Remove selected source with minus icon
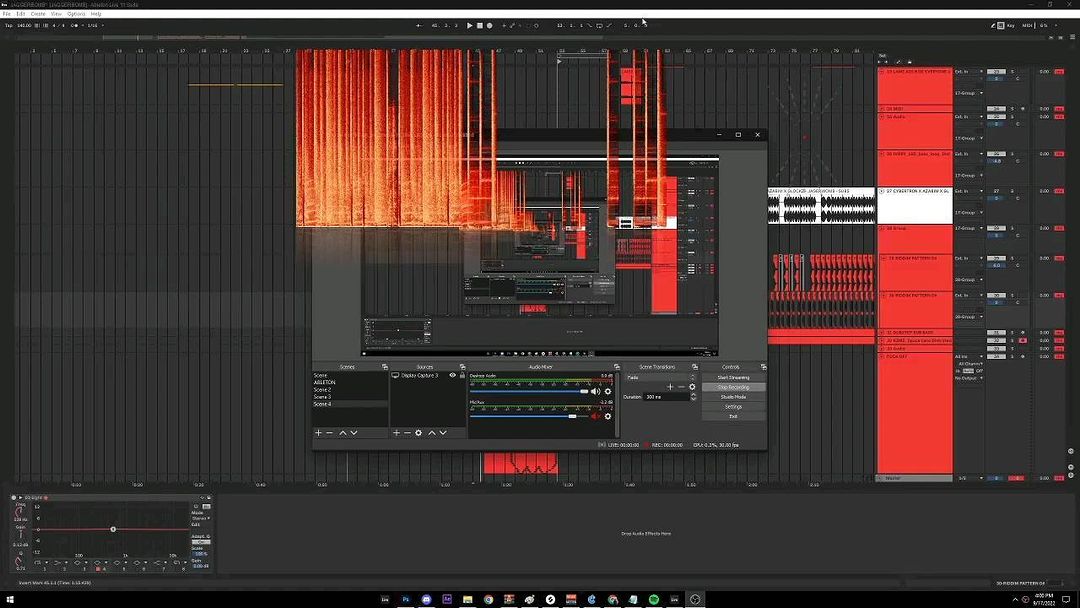The height and width of the screenshot is (608, 1080). tap(406, 432)
